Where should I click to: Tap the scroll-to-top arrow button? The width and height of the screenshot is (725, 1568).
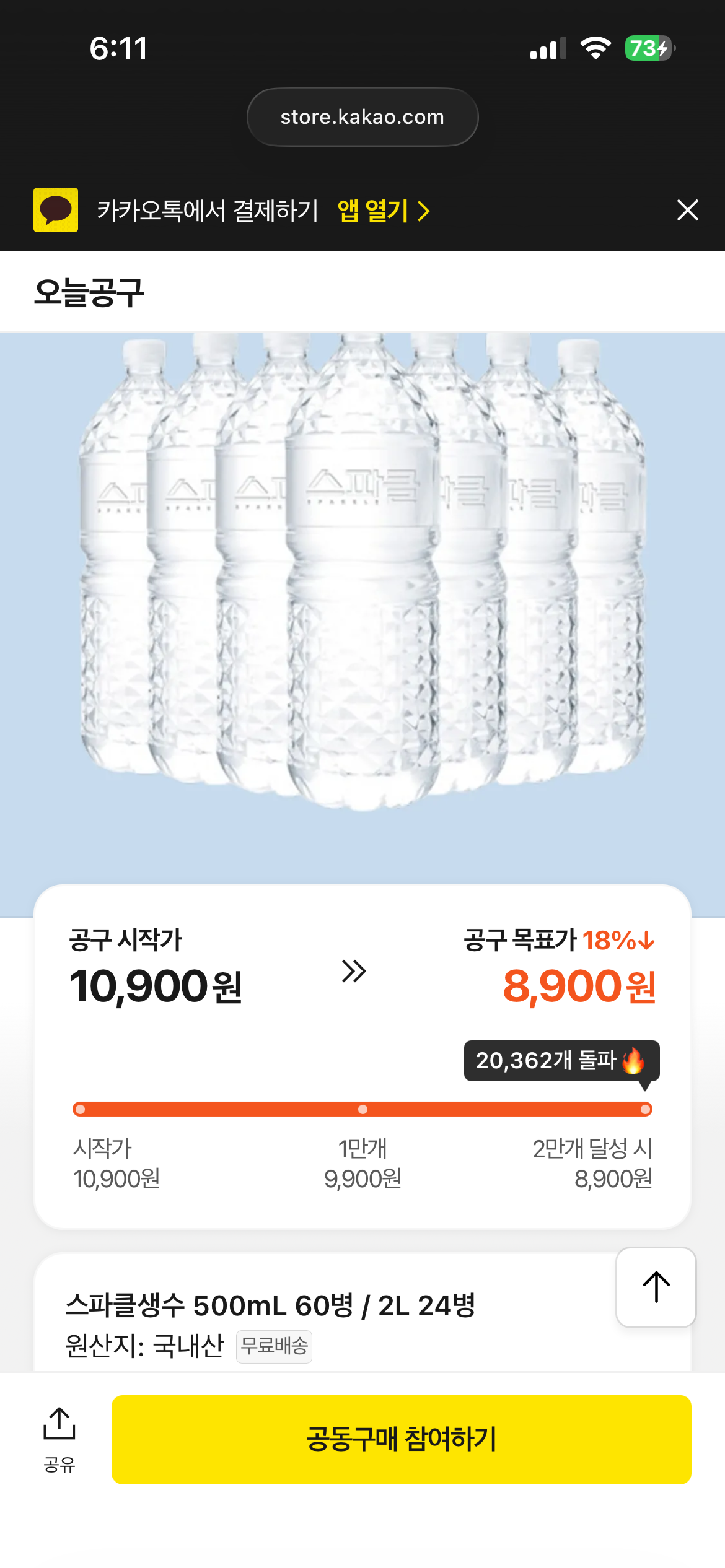656,1287
